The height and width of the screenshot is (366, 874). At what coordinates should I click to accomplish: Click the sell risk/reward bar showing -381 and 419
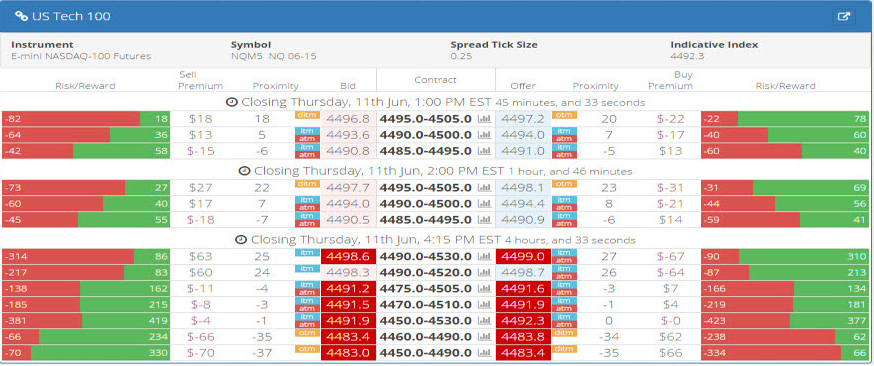click(86, 321)
